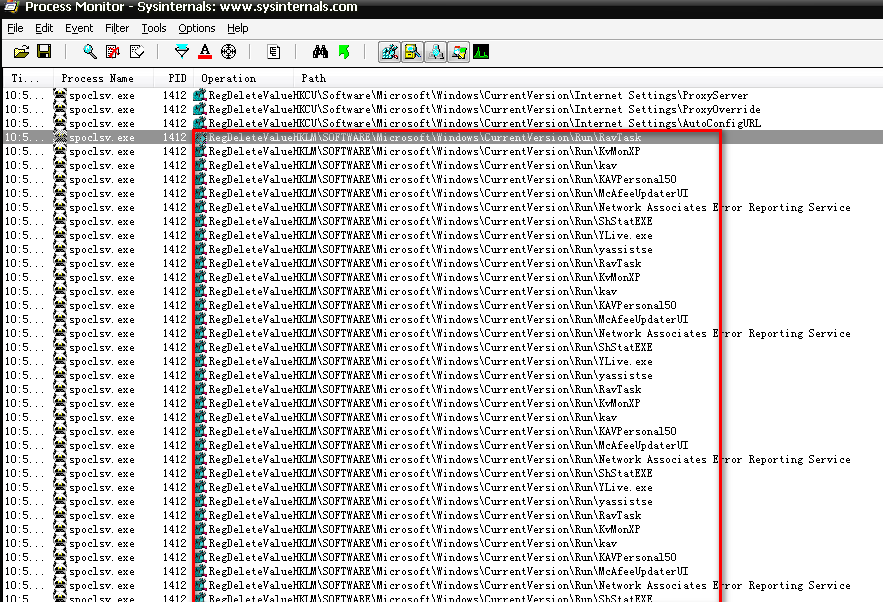Screen dimensions: 883x602
Task: Open the File menu
Action: pyautogui.click(x=15, y=28)
